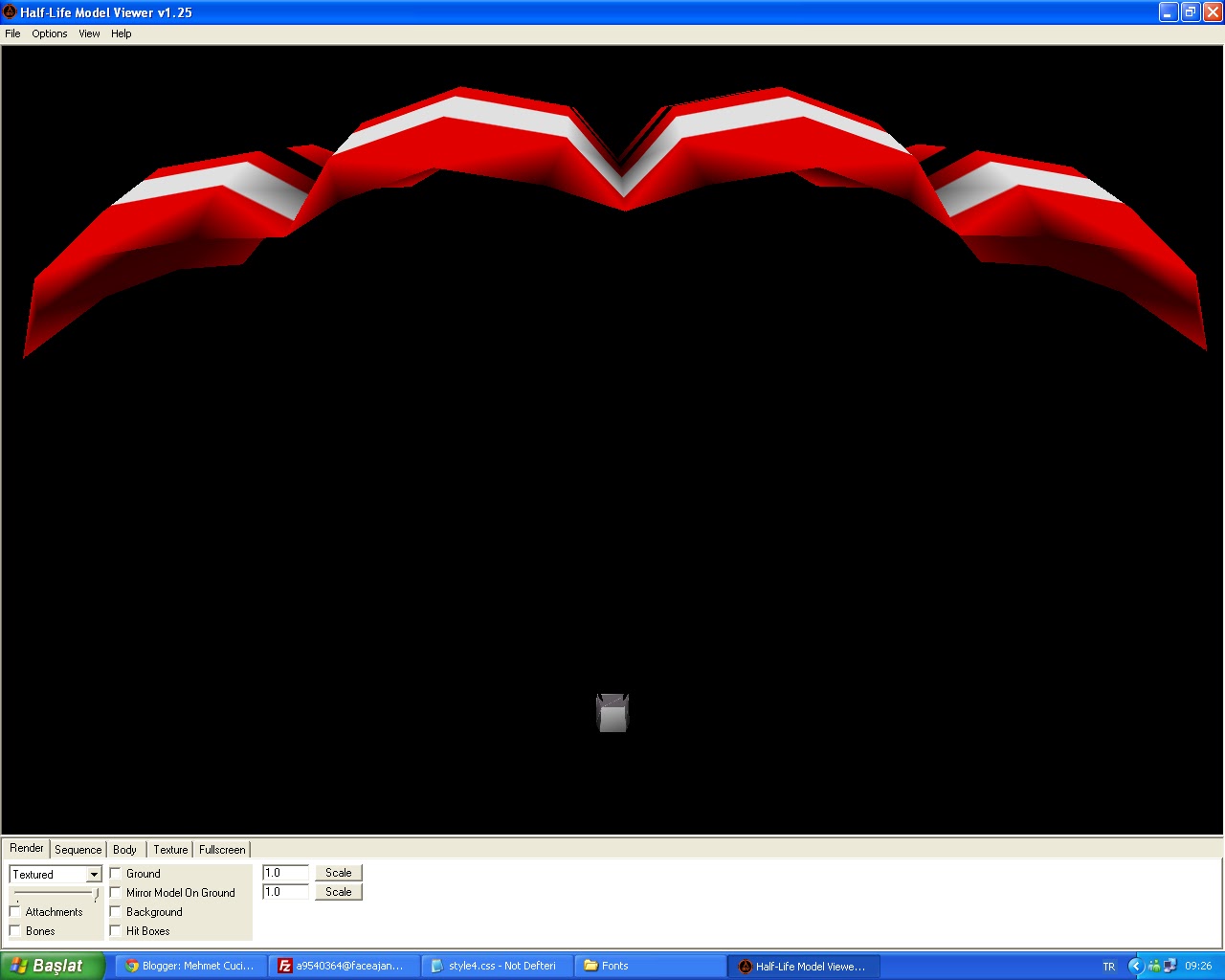This screenshot has height=980, width=1225.
Task: Expand the Textured render mode dropdown
Action: pos(93,875)
